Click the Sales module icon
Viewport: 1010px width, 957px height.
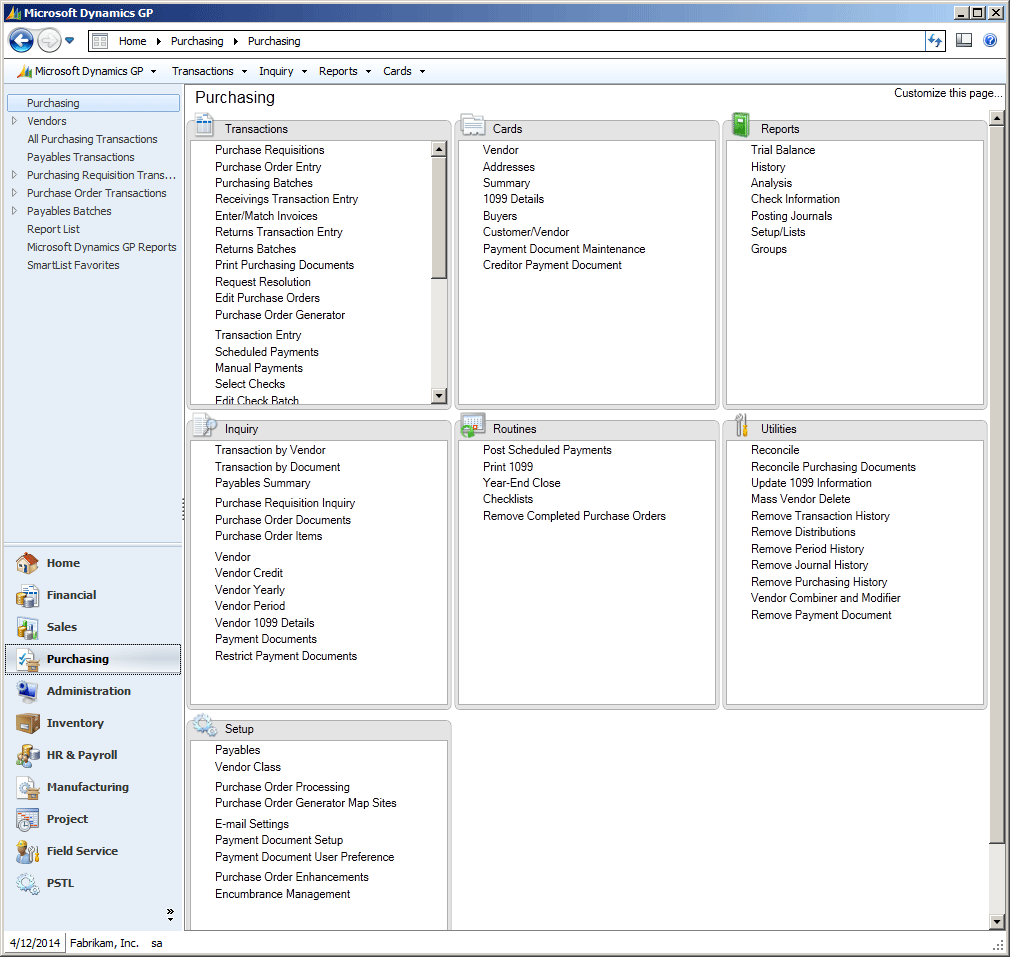pyautogui.click(x=27, y=627)
